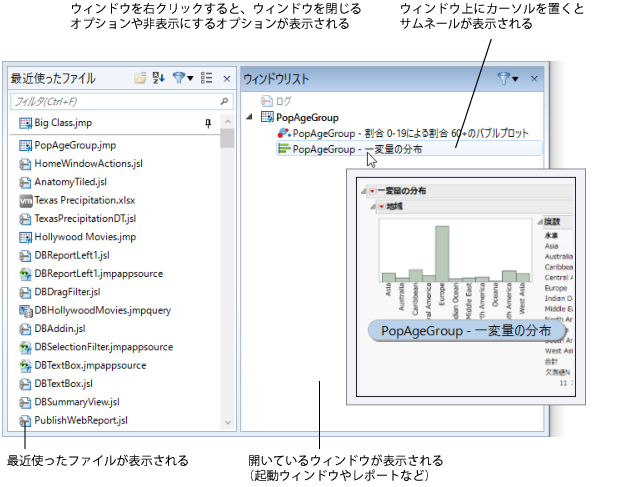
Task: Click the DBReportLeft1.jsl script icon
Action: 25,256
